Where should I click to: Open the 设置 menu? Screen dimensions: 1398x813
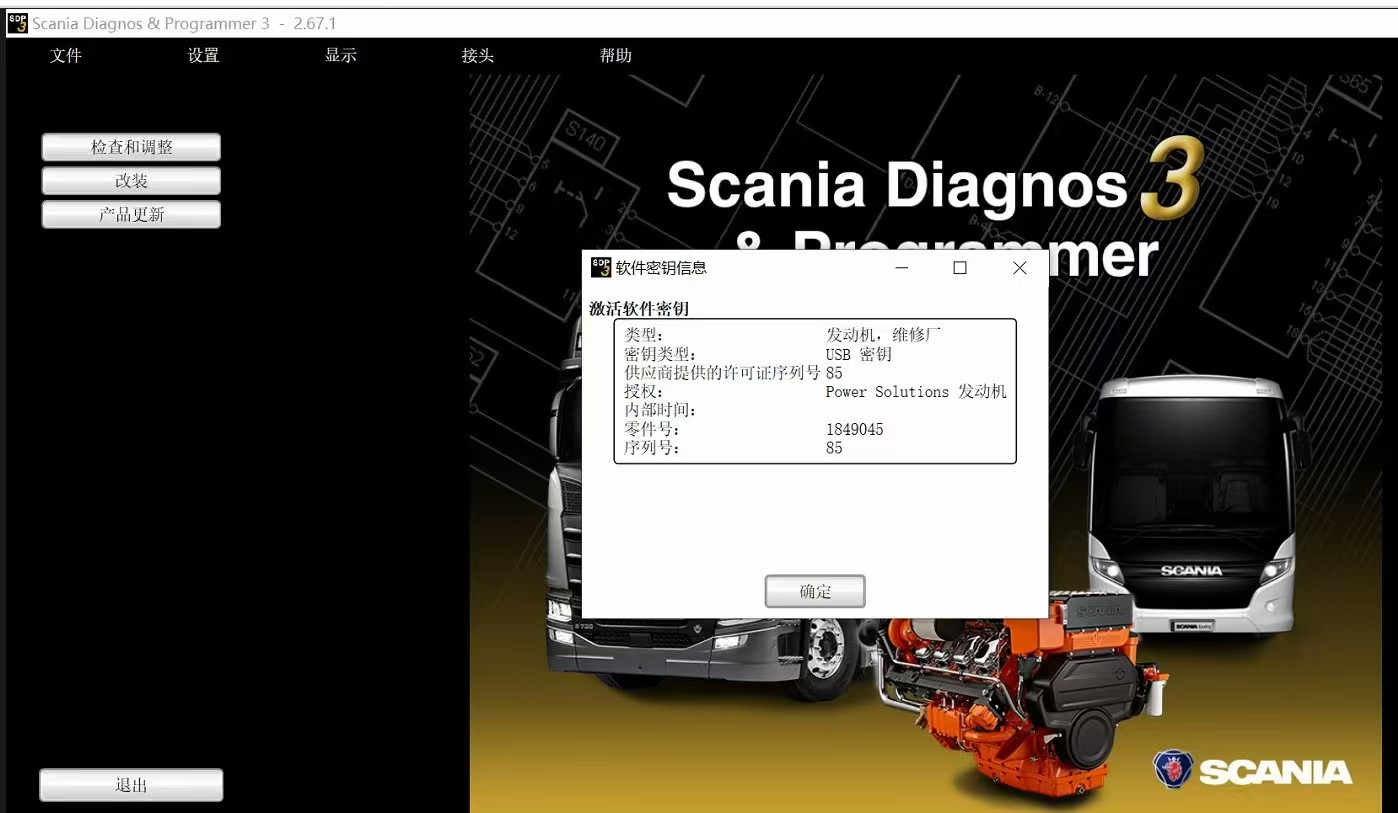[x=203, y=56]
